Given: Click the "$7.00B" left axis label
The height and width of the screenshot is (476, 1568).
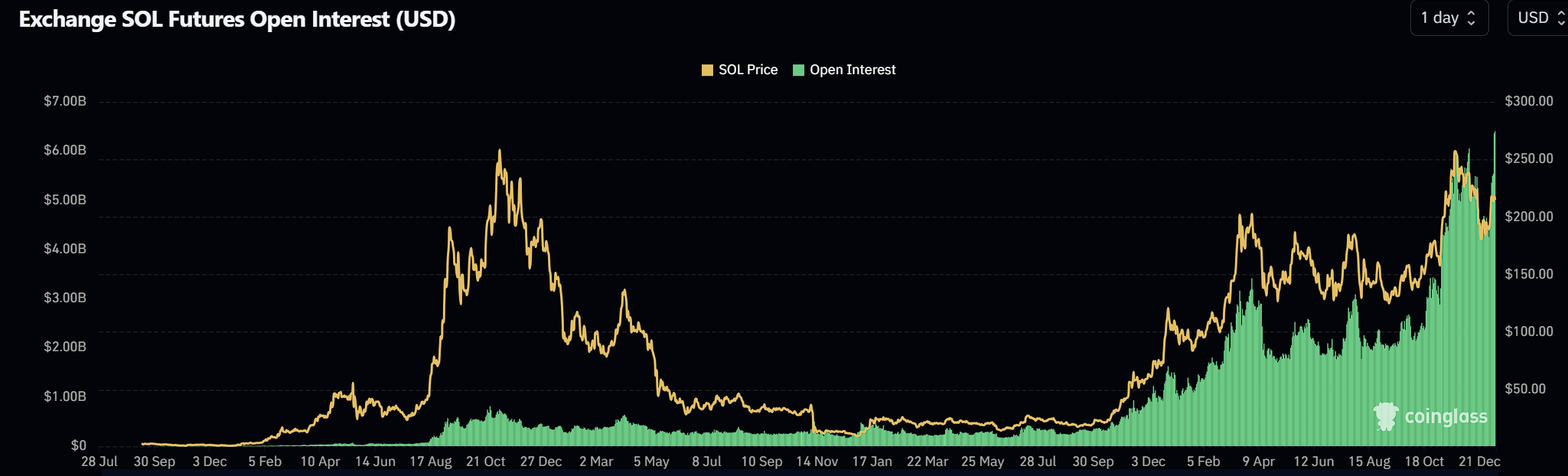Looking at the screenshot, I should click(65, 101).
